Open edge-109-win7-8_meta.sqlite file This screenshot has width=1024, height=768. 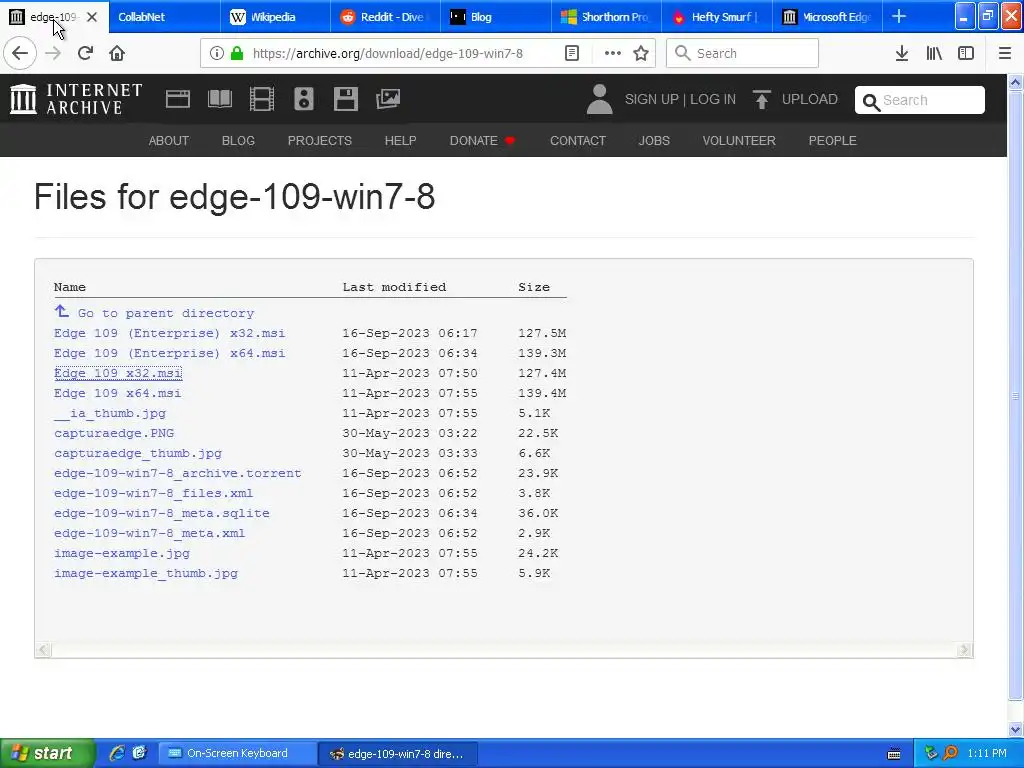(162, 513)
